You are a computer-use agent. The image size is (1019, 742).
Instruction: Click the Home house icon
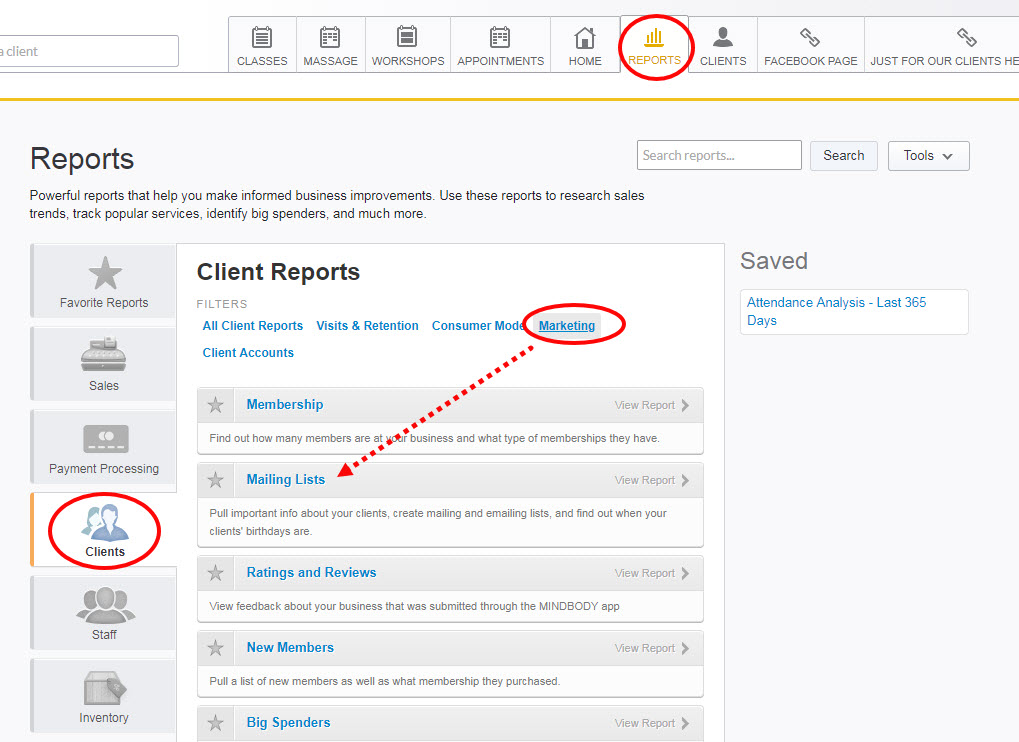click(585, 38)
